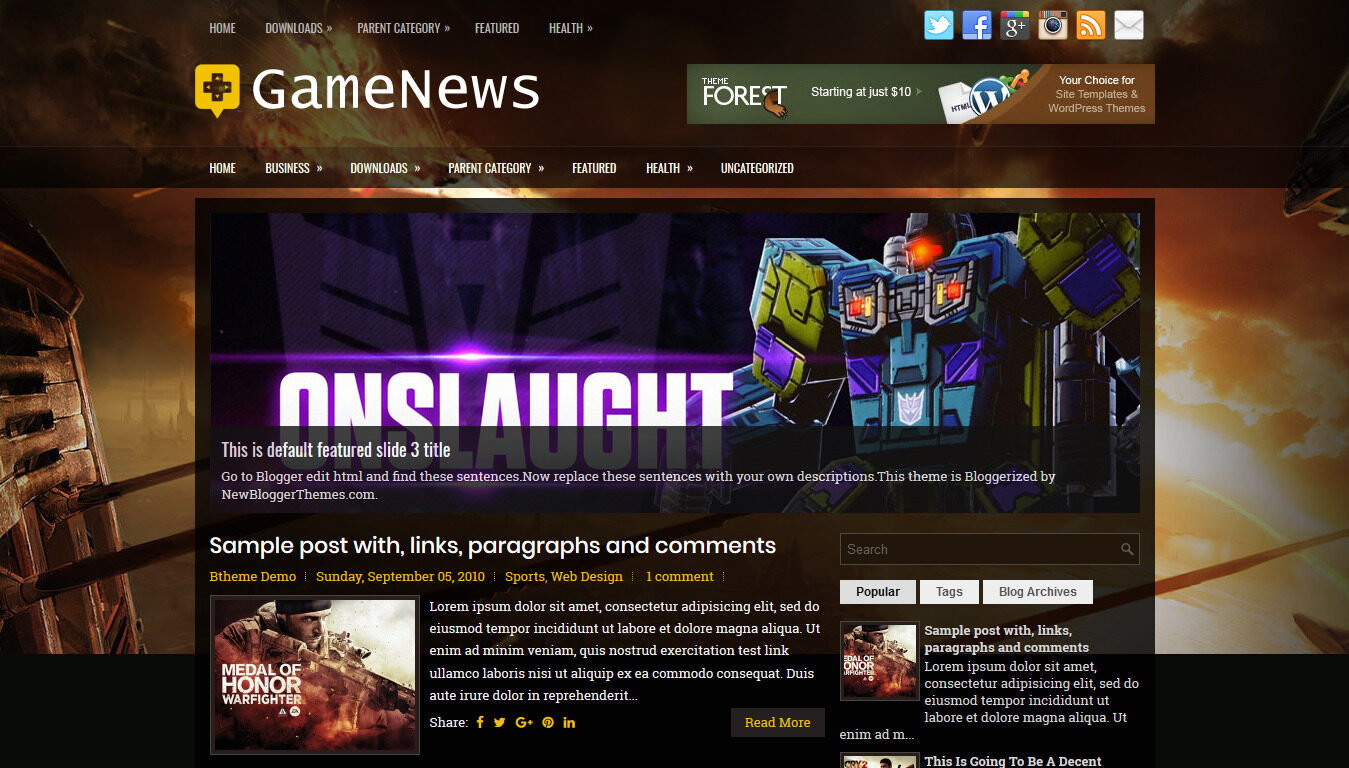
Task: Expand Downloads in main navigation
Action: tap(384, 168)
